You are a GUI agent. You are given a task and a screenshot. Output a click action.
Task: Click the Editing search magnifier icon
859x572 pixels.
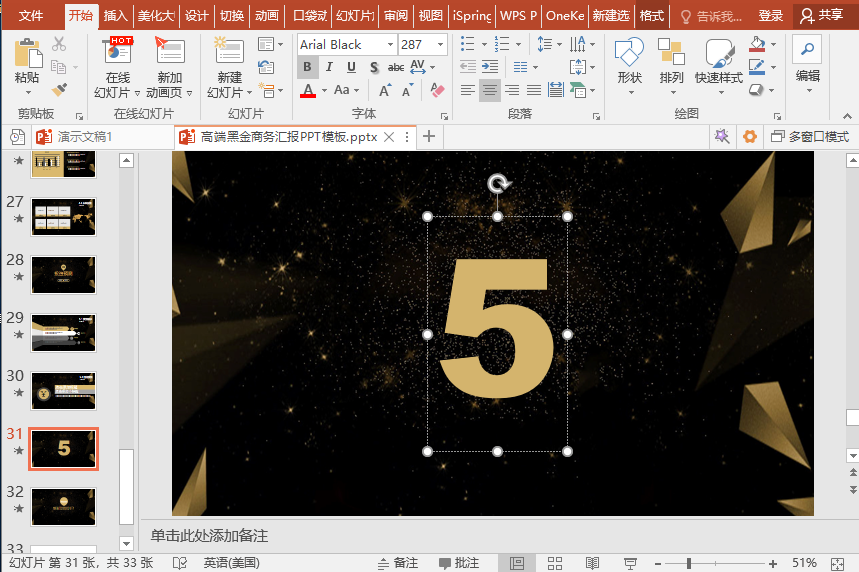[x=807, y=49]
